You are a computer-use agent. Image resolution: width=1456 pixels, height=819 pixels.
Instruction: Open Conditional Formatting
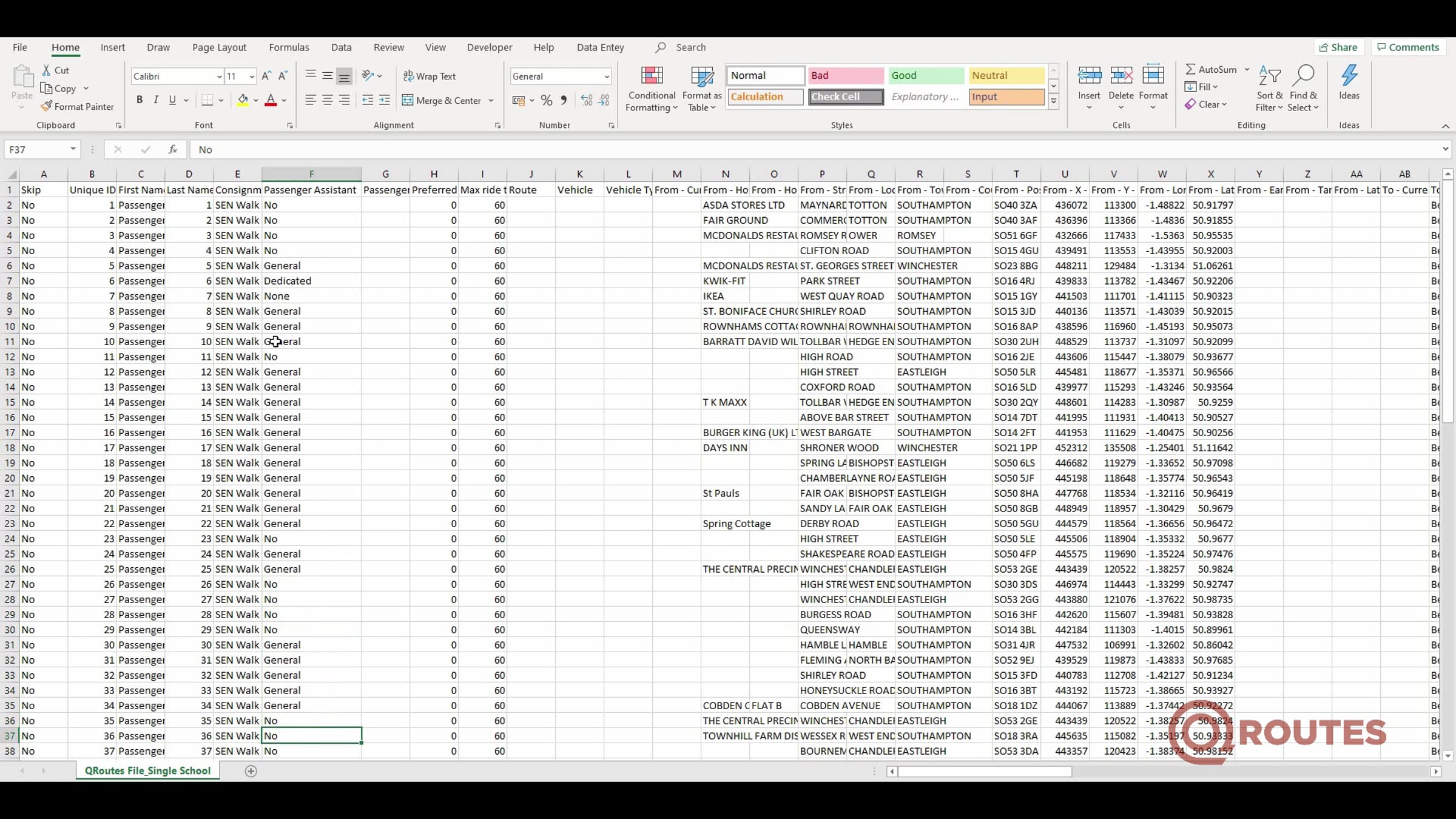tap(652, 89)
